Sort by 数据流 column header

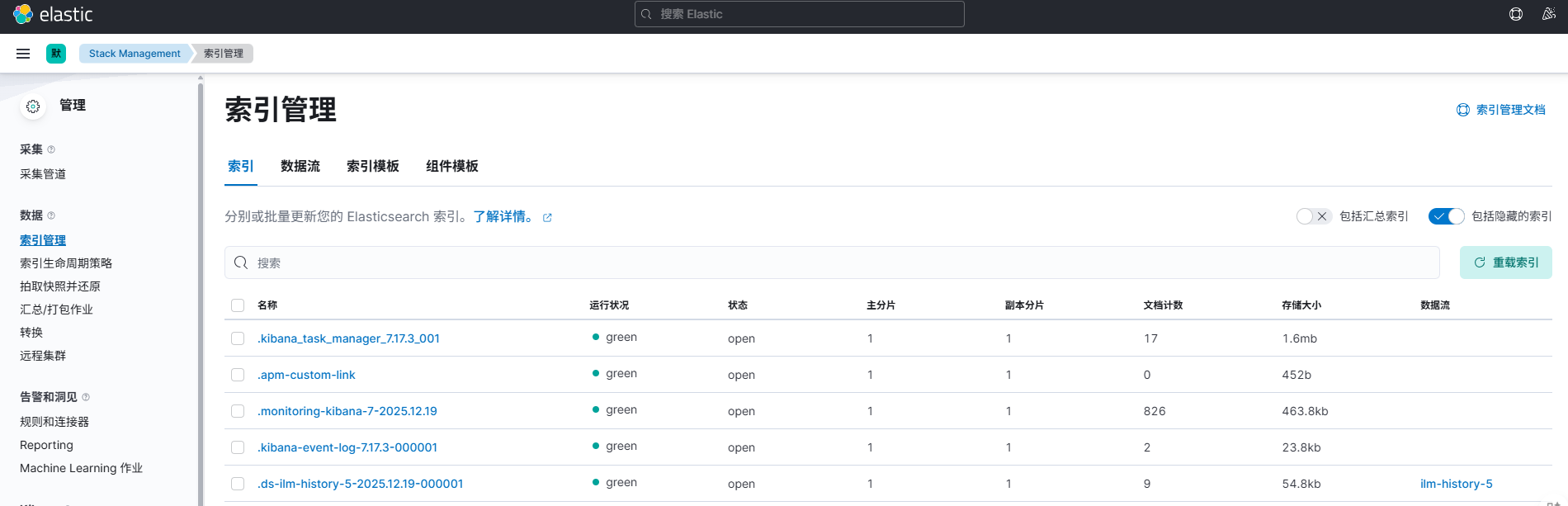pos(1435,305)
